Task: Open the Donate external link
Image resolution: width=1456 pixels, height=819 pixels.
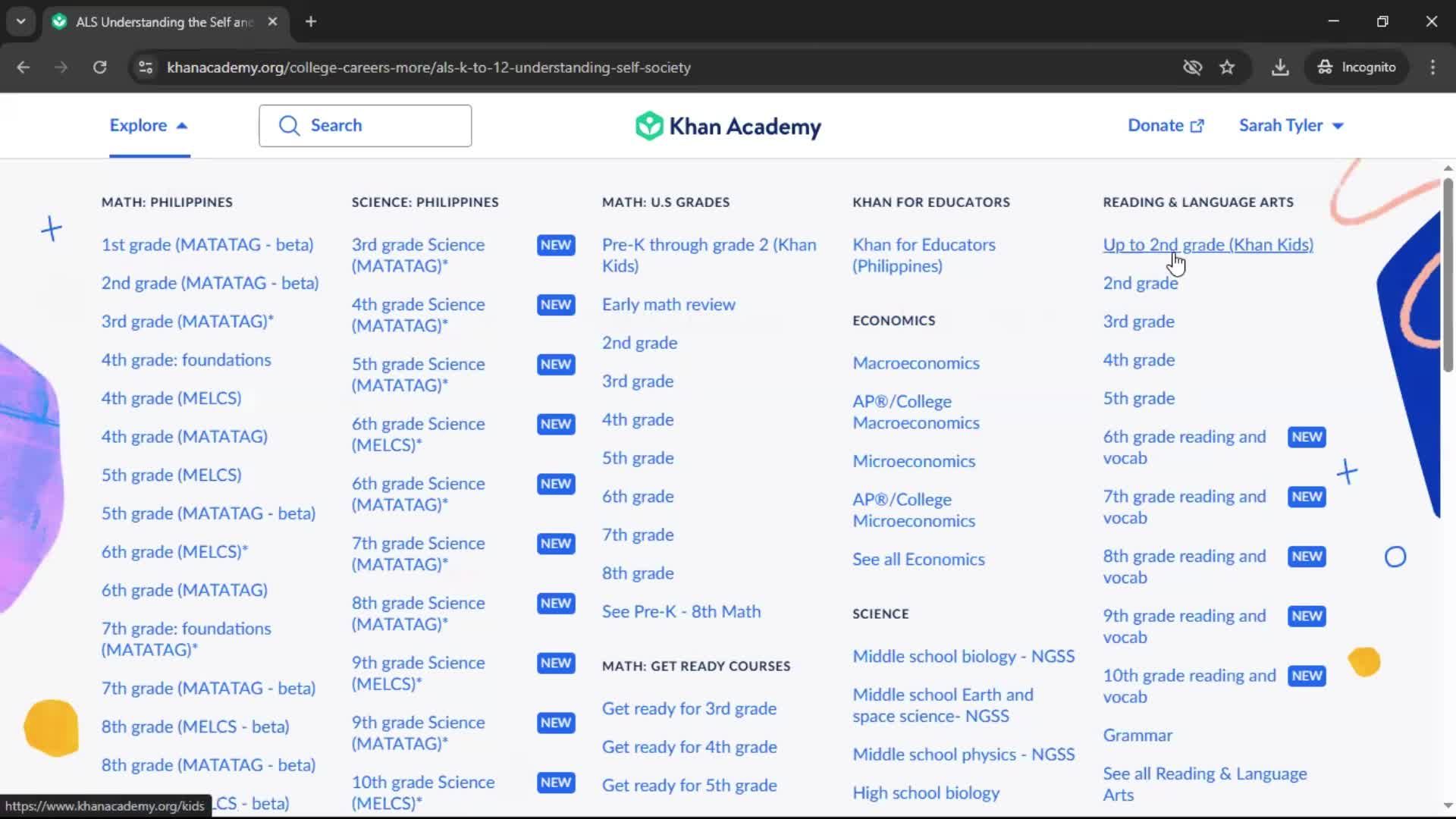Action: pyautogui.click(x=1166, y=126)
